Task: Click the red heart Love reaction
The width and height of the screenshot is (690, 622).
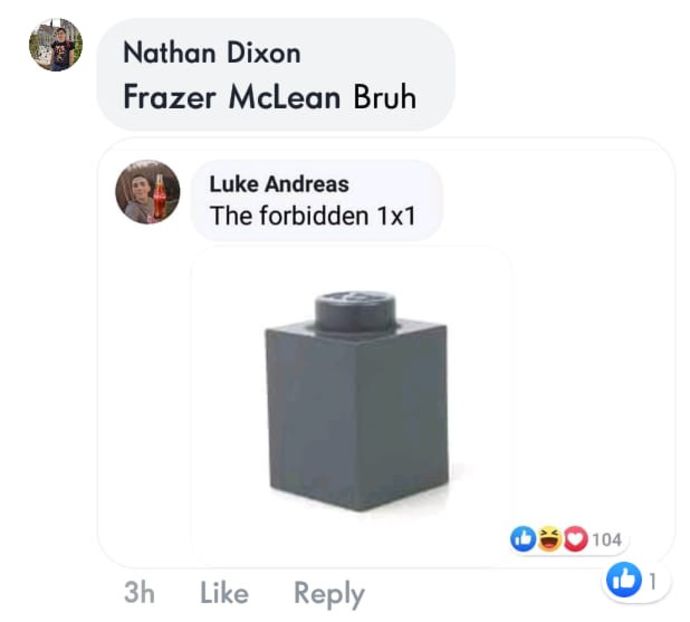Action: click(x=576, y=539)
